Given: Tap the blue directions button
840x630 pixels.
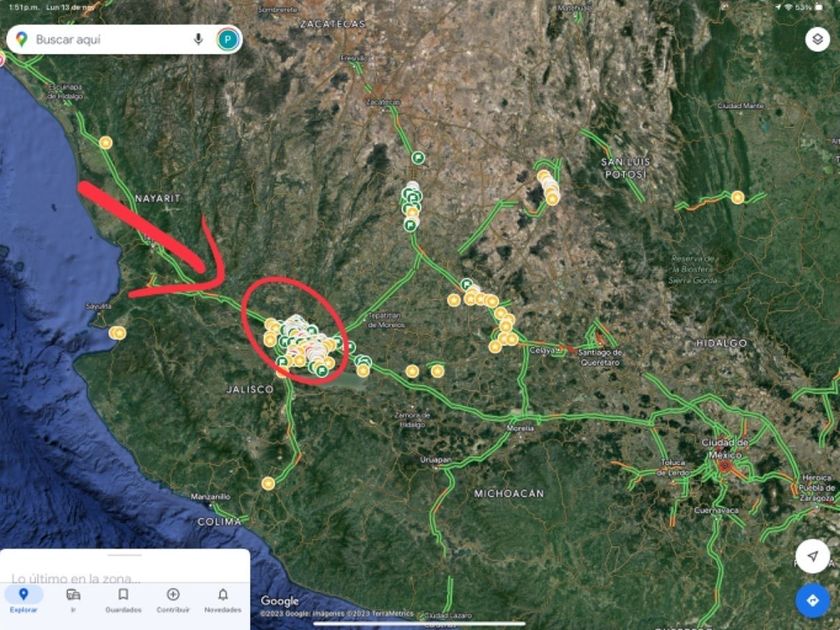Looking at the screenshot, I should tap(812, 601).
